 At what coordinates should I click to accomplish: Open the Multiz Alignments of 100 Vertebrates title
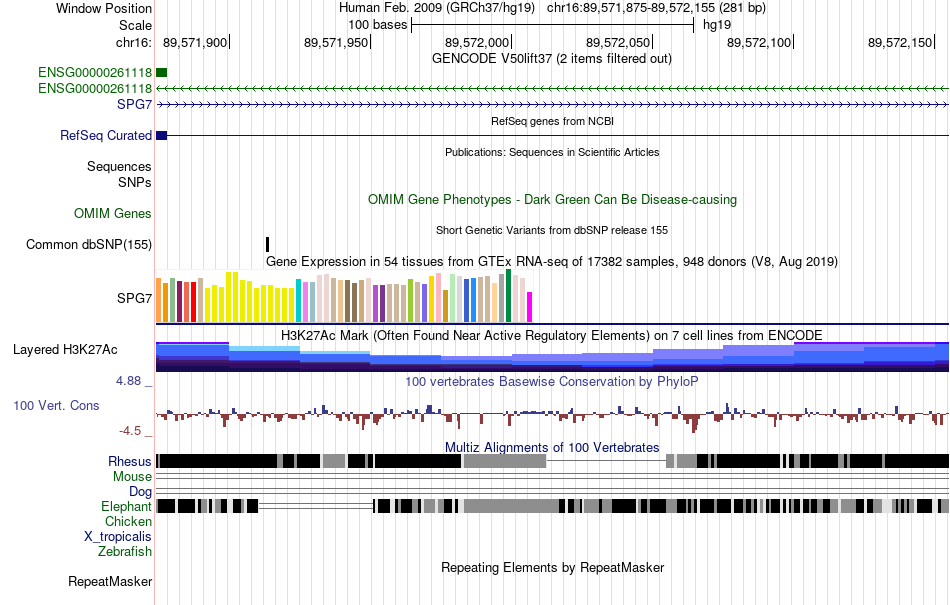[x=552, y=448]
